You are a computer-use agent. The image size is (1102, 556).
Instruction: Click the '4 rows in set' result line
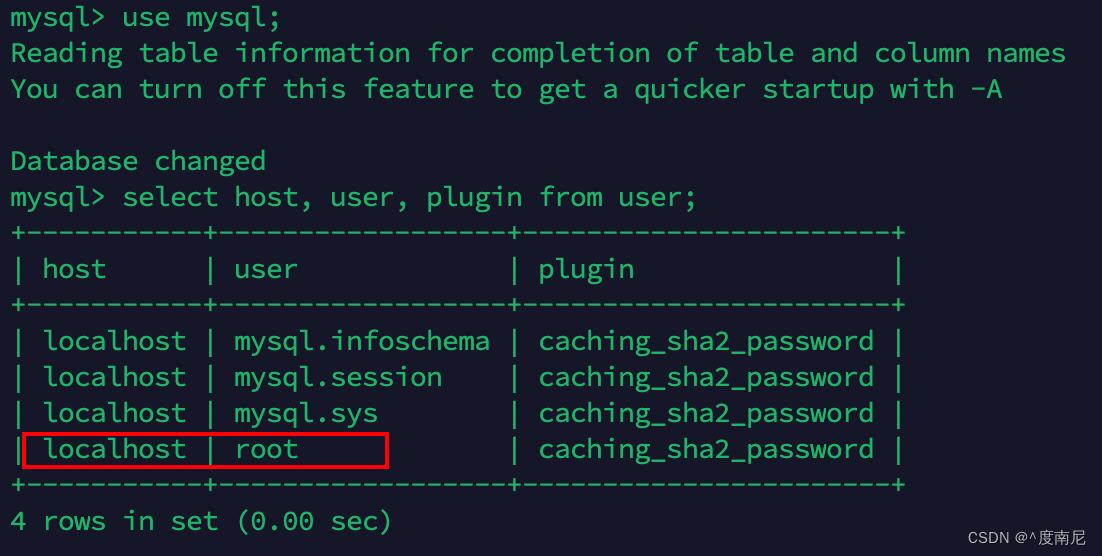pos(201,522)
